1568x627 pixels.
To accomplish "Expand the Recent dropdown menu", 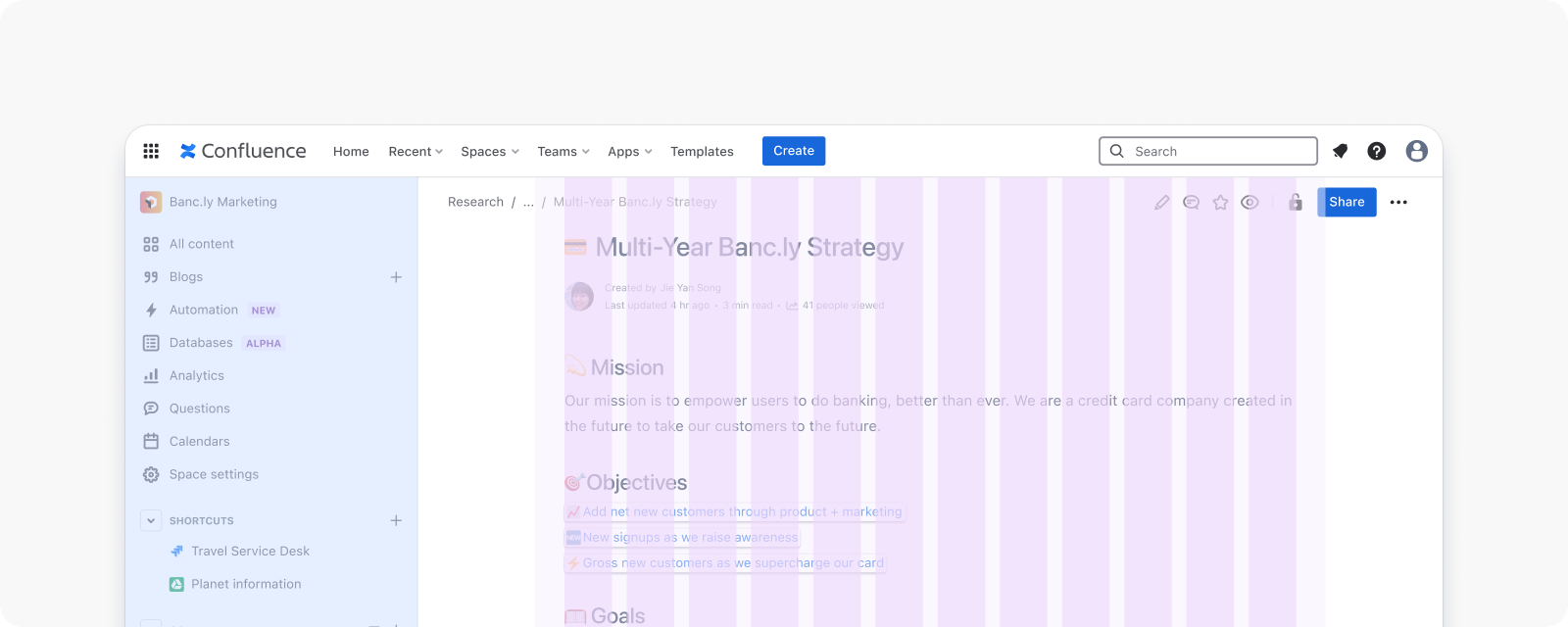I will pos(416,152).
